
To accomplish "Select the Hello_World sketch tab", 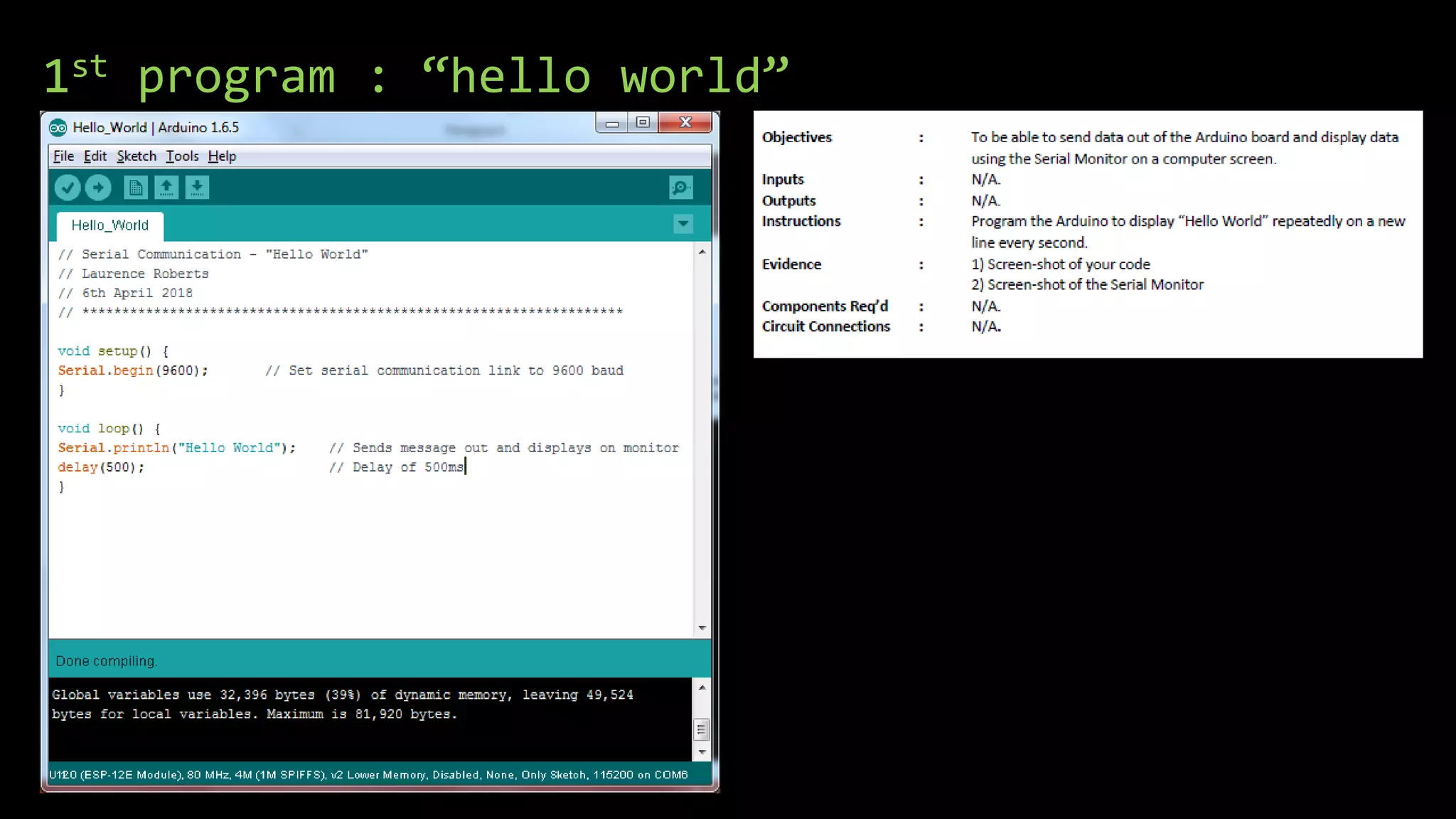I will coord(110,225).
